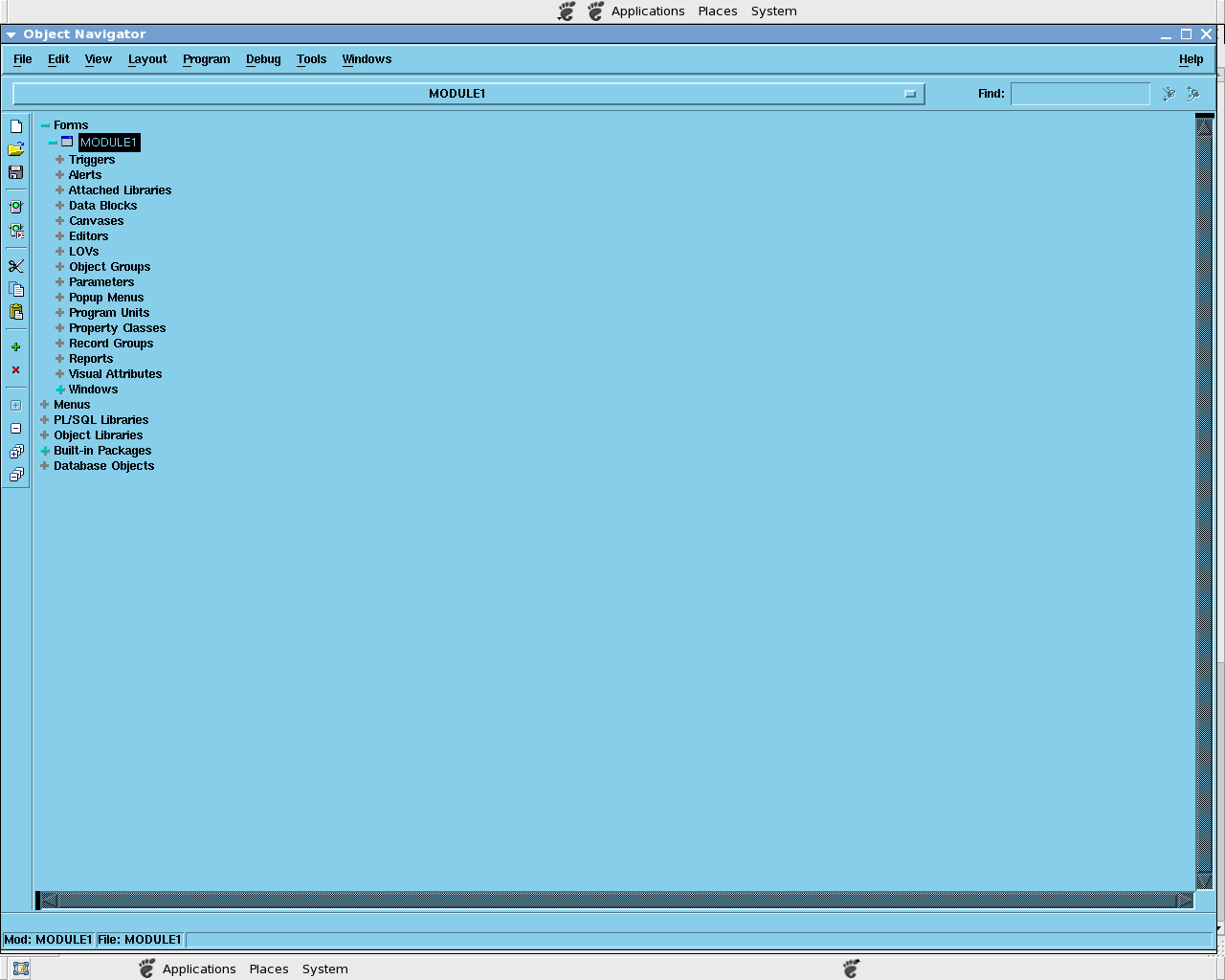This screenshot has height=980, width=1225.
Task: Click the Cut scissors icon
Action: tap(15, 266)
